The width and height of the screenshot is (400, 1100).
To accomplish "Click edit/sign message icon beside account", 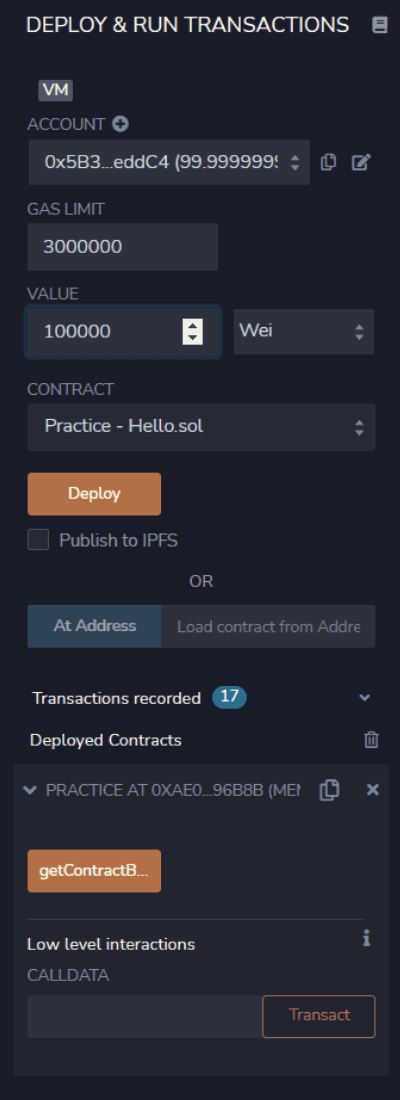I will point(361,162).
